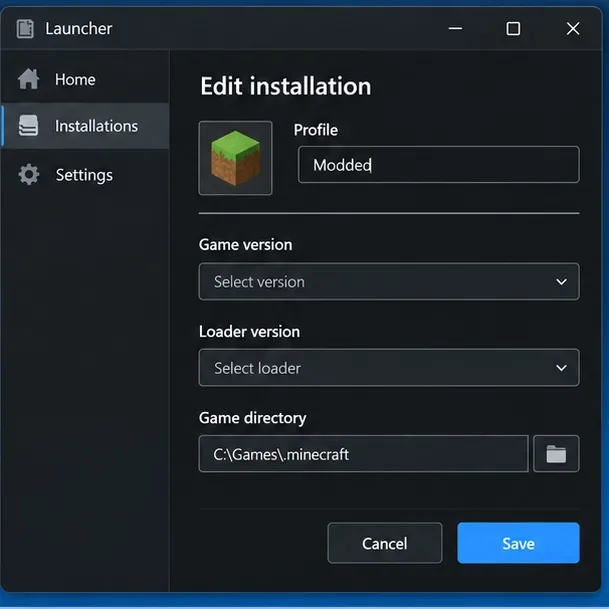The width and height of the screenshot is (609, 609).
Task: Click the Profile label text
Action: click(315, 130)
